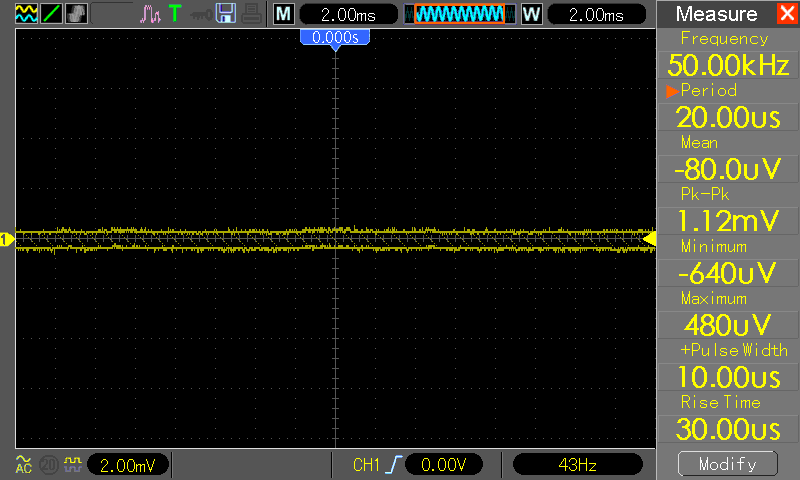Click the gray persistence waveform icon
The height and width of the screenshot is (480, 800).
coord(76,14)
